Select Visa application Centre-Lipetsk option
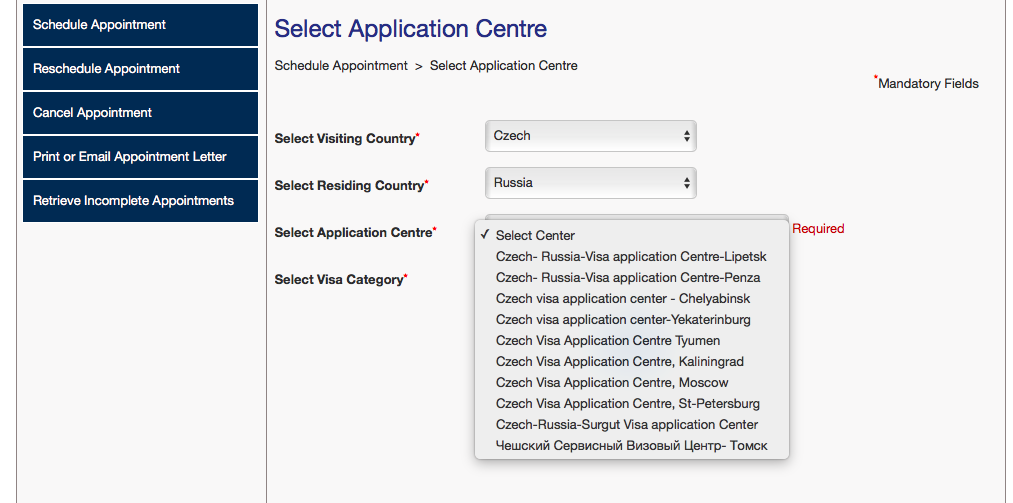Screen dimensions: 1013x503 click(x=631, y=257)
